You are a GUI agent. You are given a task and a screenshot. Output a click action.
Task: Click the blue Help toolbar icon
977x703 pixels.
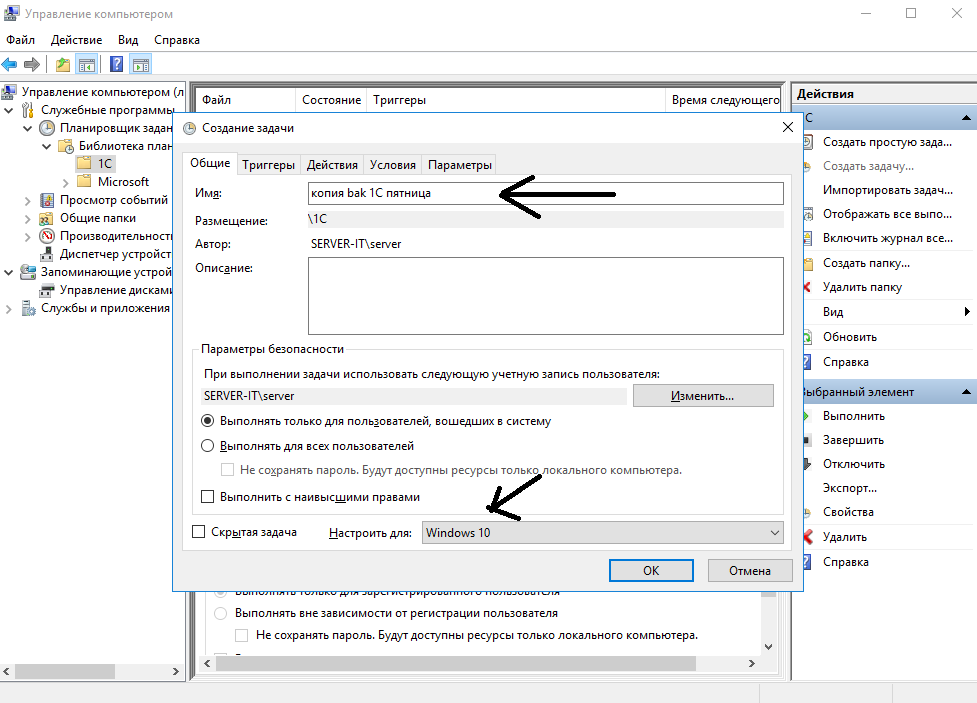tap(117, 64)
